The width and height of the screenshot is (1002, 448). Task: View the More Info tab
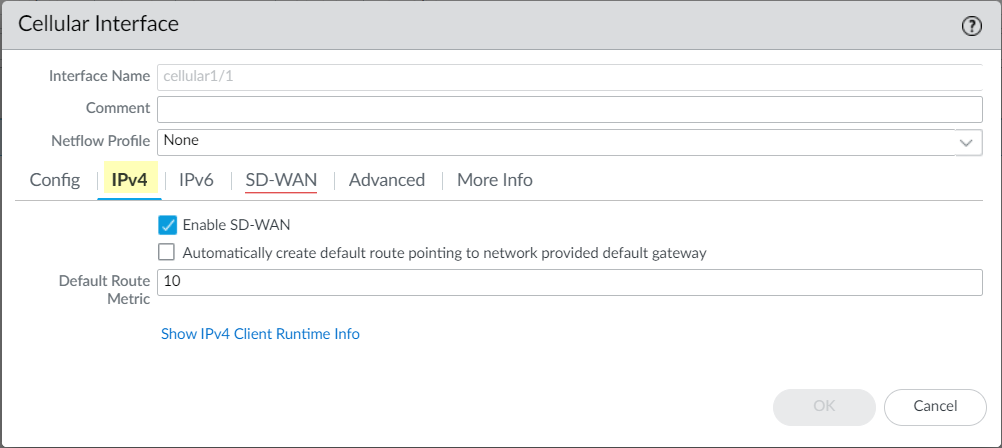point(494,180)
